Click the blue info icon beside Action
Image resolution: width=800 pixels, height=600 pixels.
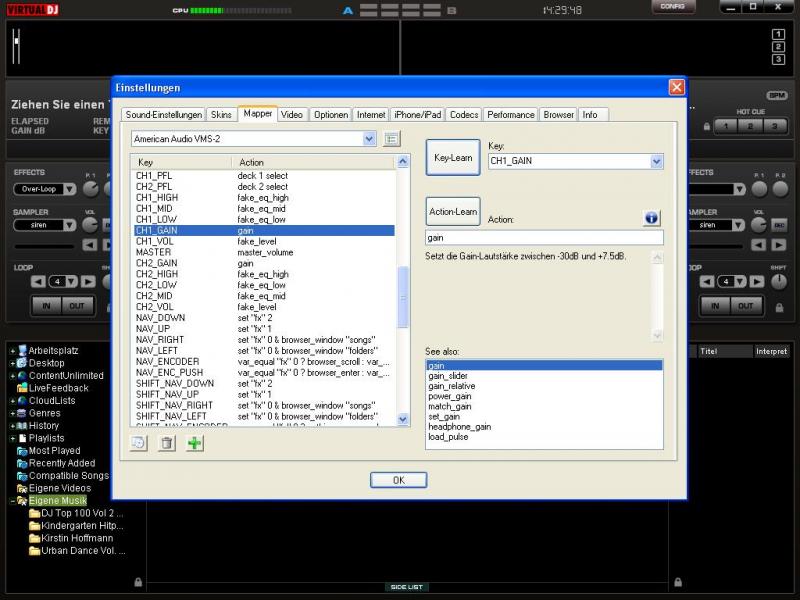coord(651,217)
